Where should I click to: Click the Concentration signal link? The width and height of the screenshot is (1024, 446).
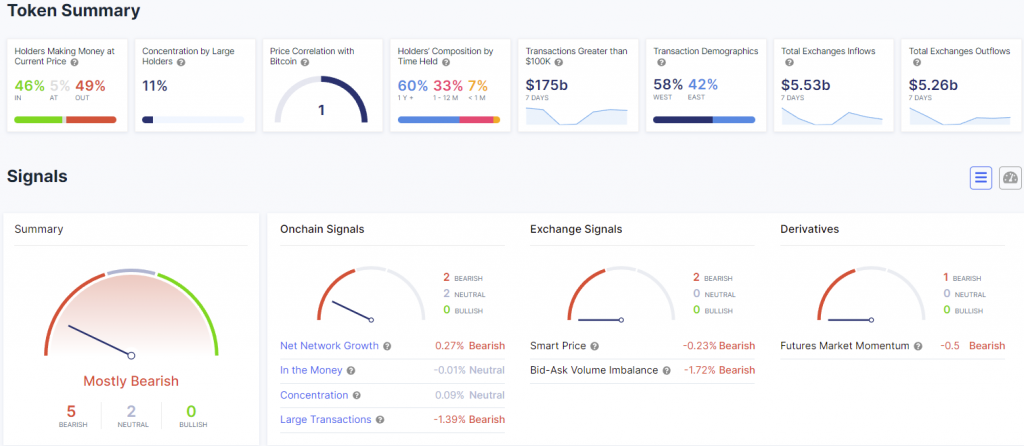click(314, 395)
